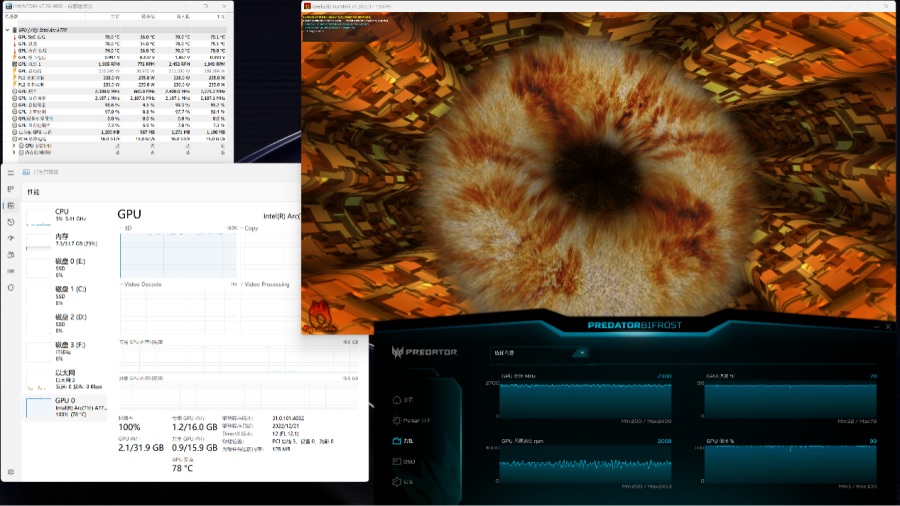
Task: Select Disk 0 (E:) in performance list
Action: [x=65, y=268]
